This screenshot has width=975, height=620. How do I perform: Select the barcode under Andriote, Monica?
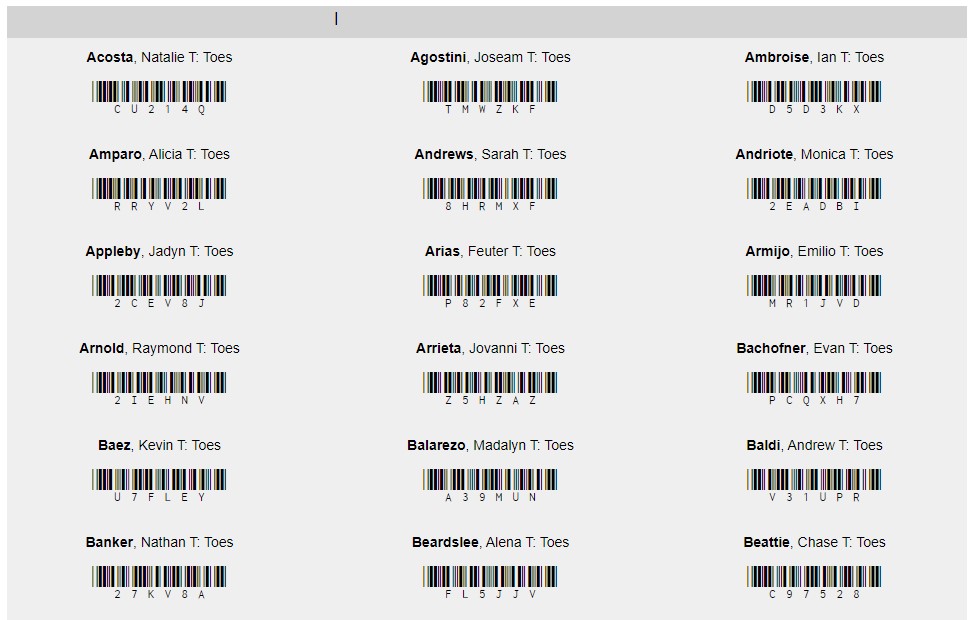814,188
